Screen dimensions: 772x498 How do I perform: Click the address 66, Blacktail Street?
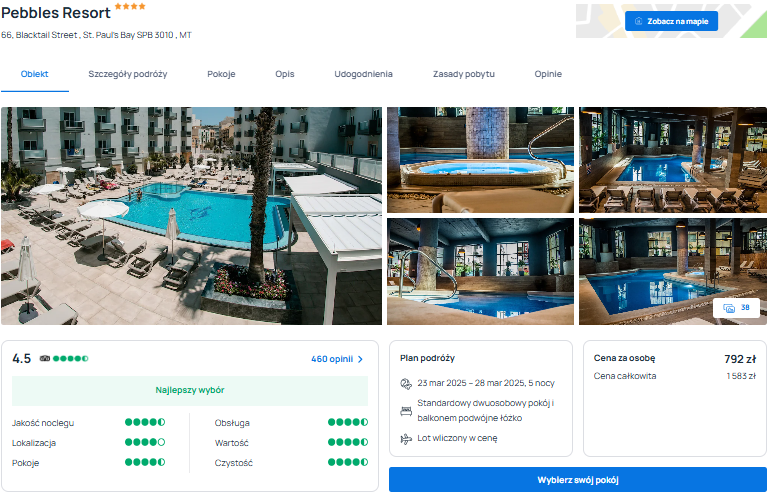pyautogui.click(x=96, y=35)
